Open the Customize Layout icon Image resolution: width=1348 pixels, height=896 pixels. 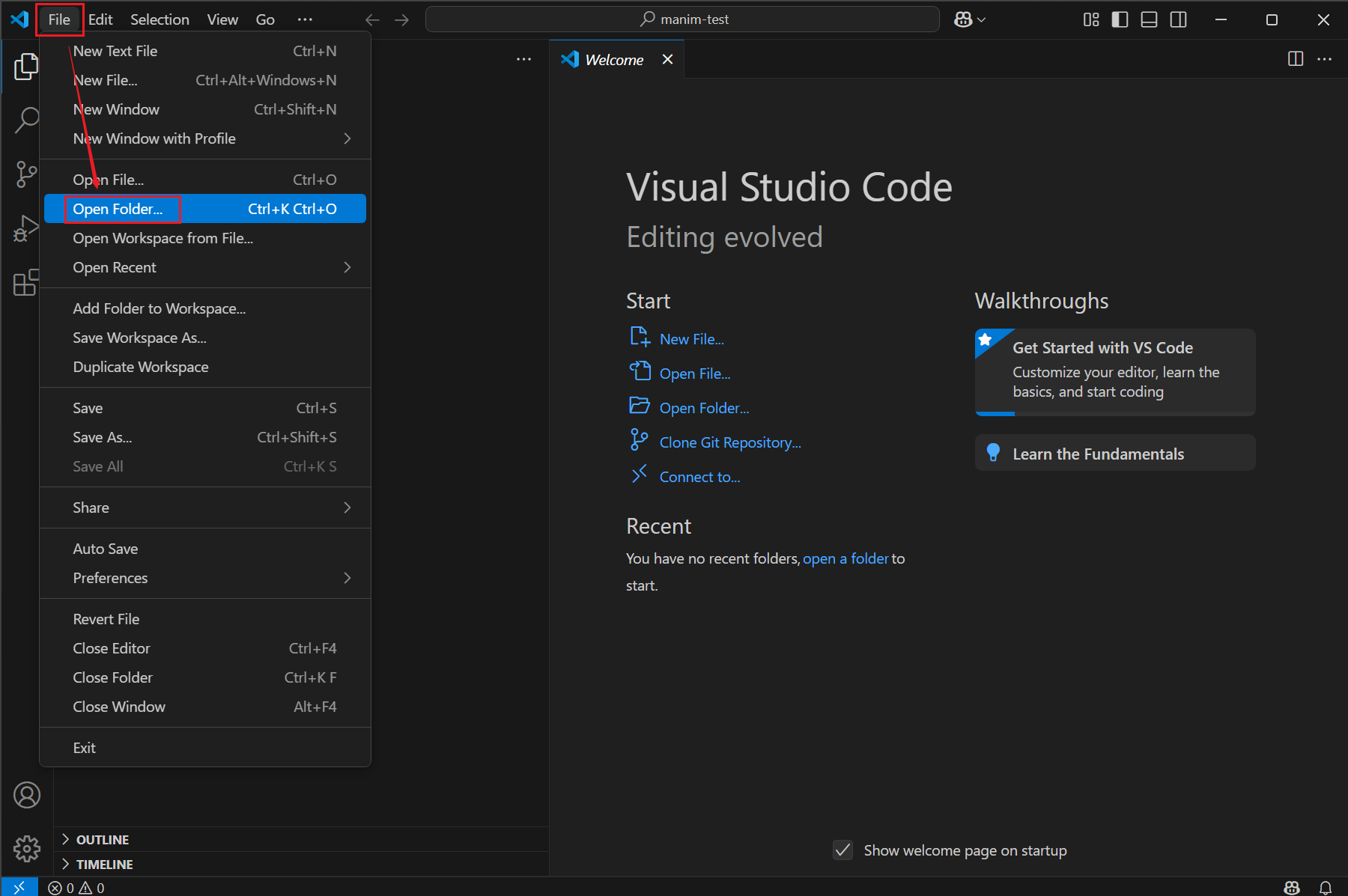pyautogui.click(x=1091, y=19)
